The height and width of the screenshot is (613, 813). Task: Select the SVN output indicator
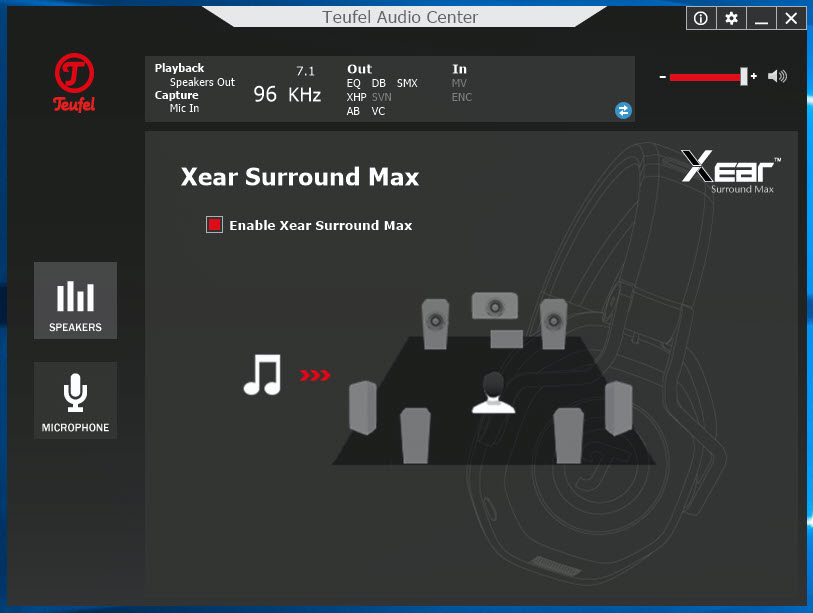pyautogui.click(x=382, y=97)
